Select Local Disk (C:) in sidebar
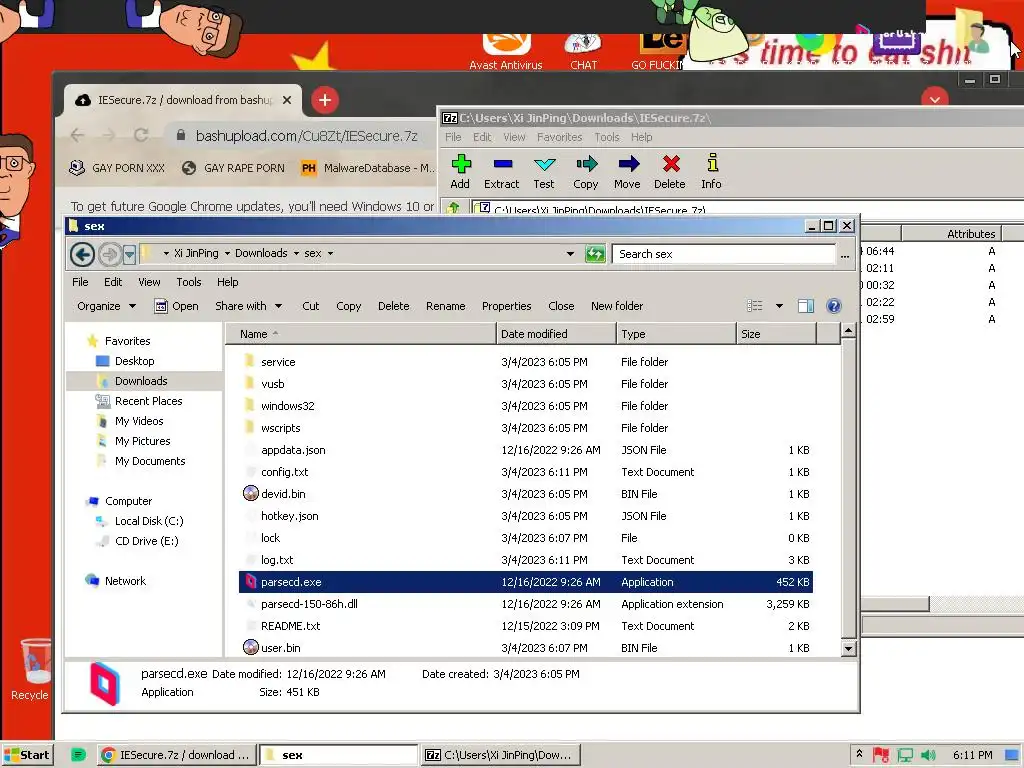This screenshot has height=768, width=1024. click(149, 521)
